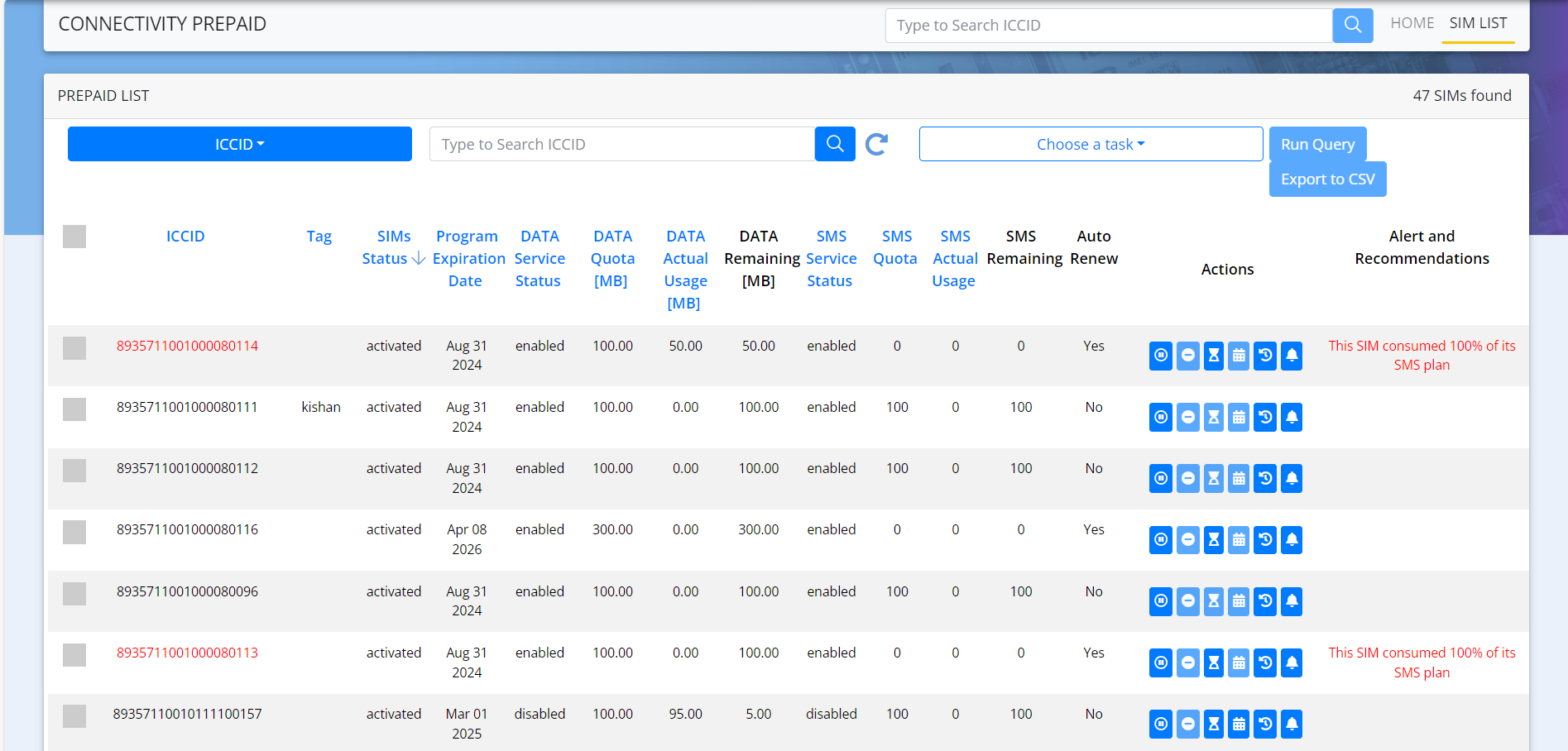Click the bell icon for ICCID 8935711001000080112
Viewport: 1568px width, 751px height.
pyautogui.click(x=1292, y=479)
